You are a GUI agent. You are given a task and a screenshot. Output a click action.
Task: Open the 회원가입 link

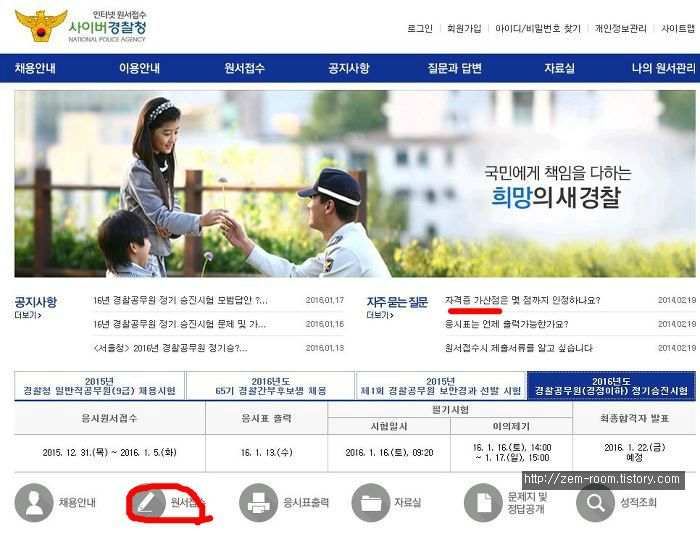click(464, 29)
